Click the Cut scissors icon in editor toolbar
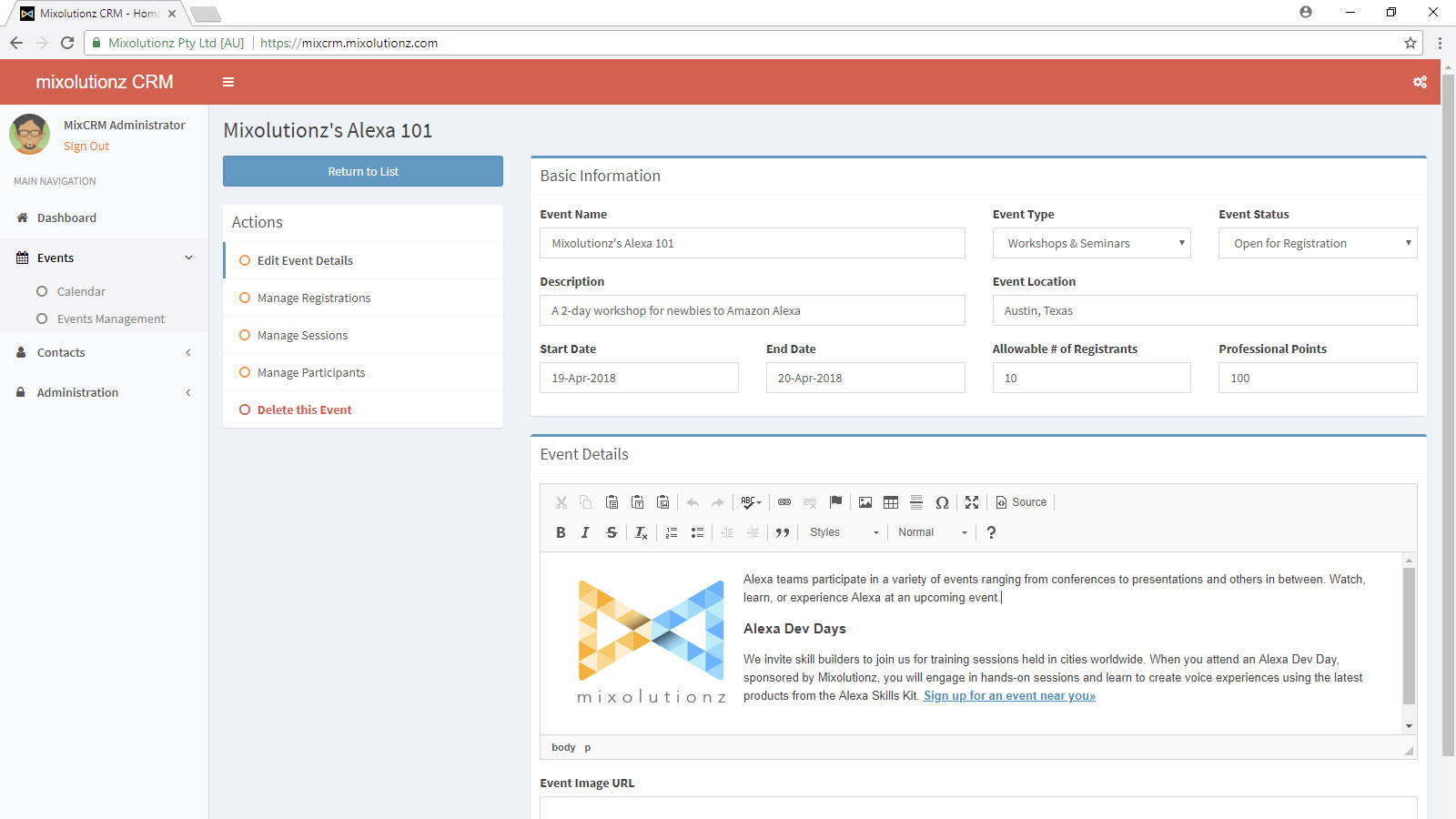This screenshot has width=1456, height=819. click(561, 502)
